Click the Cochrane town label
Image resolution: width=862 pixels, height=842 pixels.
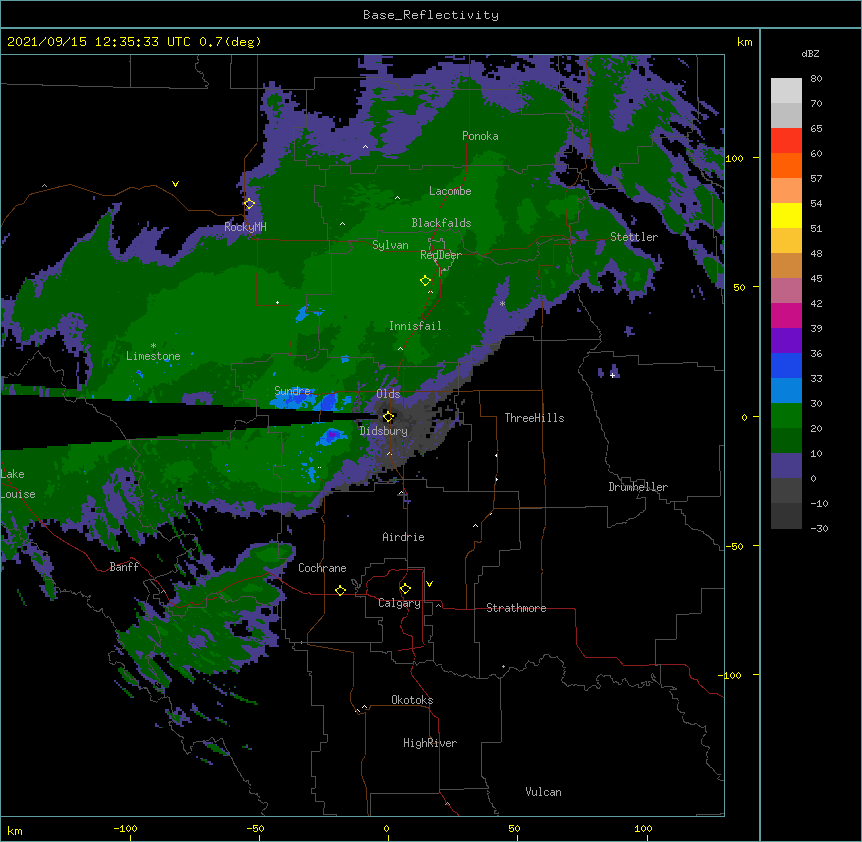322,568
